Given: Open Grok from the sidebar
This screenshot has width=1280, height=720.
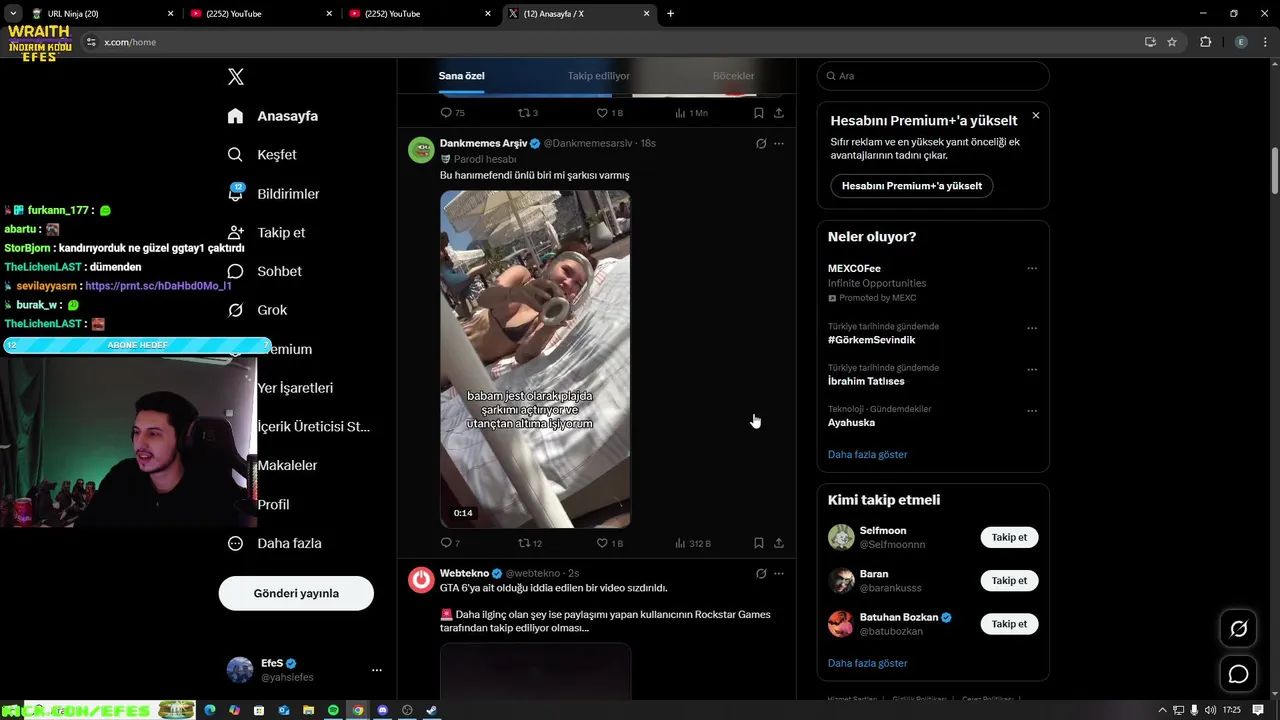Looking at the screenshot, I should click(257, 310).
